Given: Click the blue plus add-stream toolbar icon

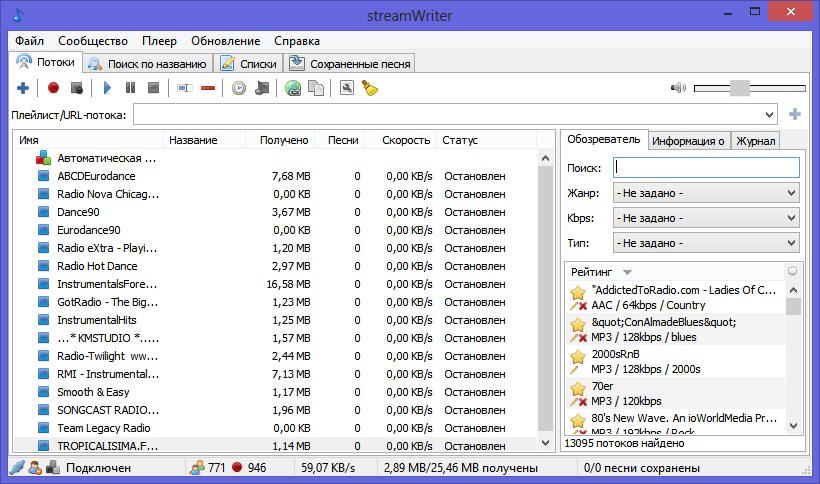Looking at the screenshot, I should point(22,88).
